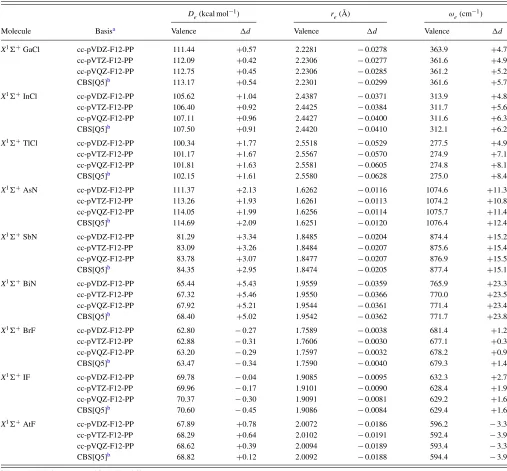Viewport: 507px width, 471px height.
Task: Select the ωe value 770.0
Action: coord(439,295)
